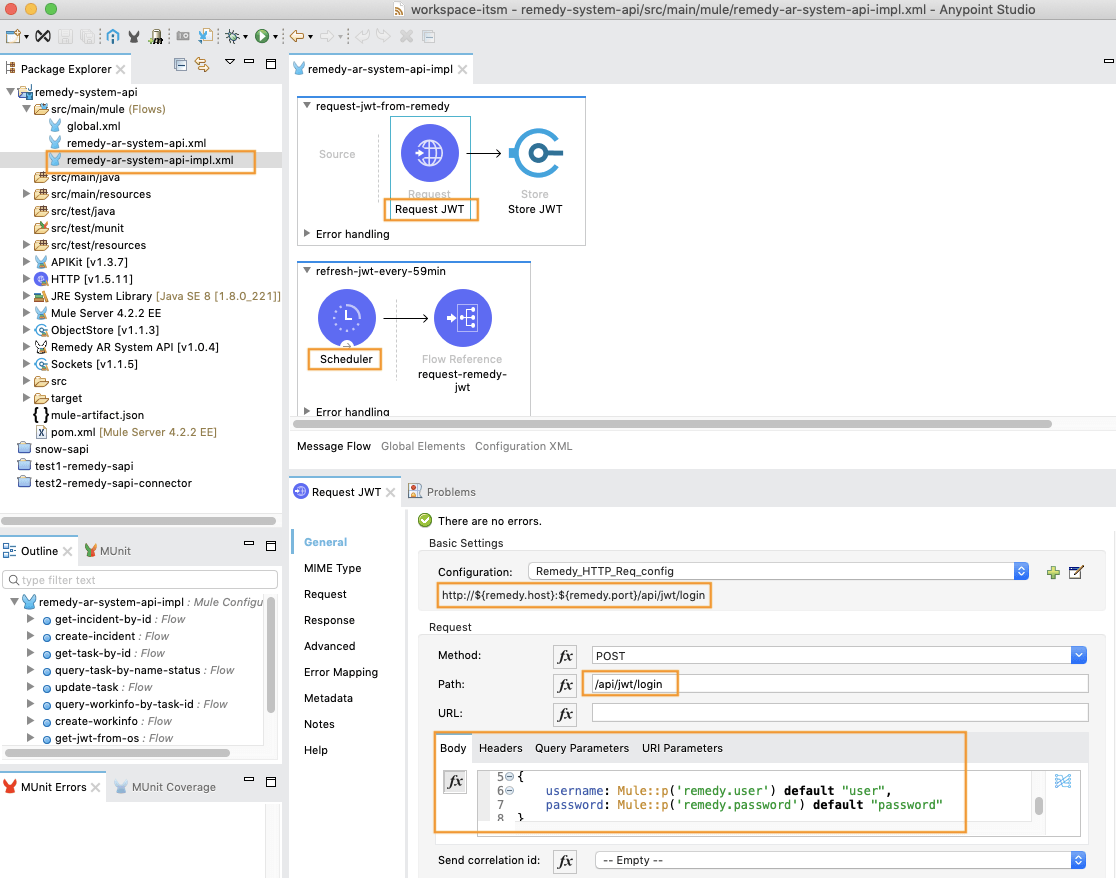The width and height of the screenshot is (1116, 878).
Task: Select the Flow Reference component icon
Action: pyautogui.click(x=463, y=318)
